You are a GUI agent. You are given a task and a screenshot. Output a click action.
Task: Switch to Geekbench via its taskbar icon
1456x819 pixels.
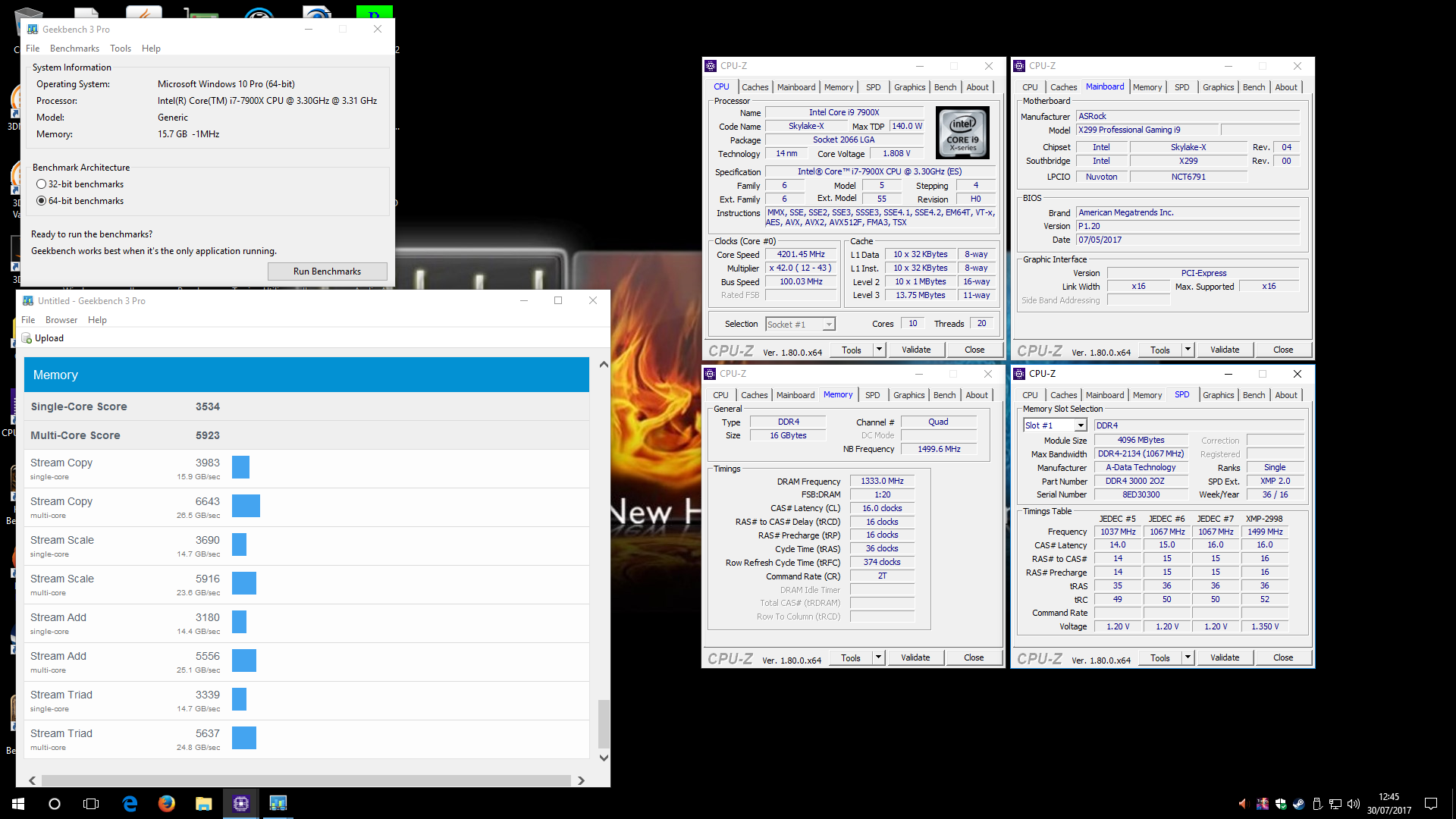[x=278, y=804]
